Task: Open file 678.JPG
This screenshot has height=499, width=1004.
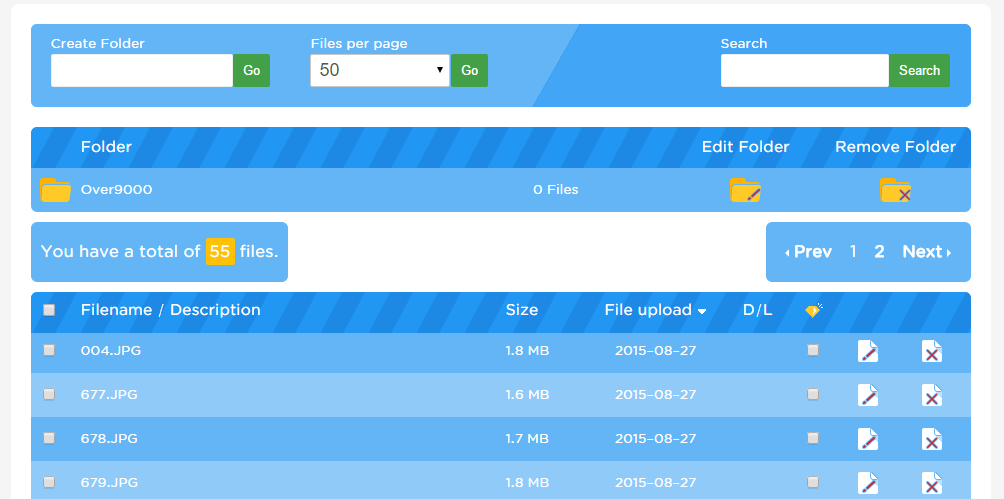Action: pos(109,439)
